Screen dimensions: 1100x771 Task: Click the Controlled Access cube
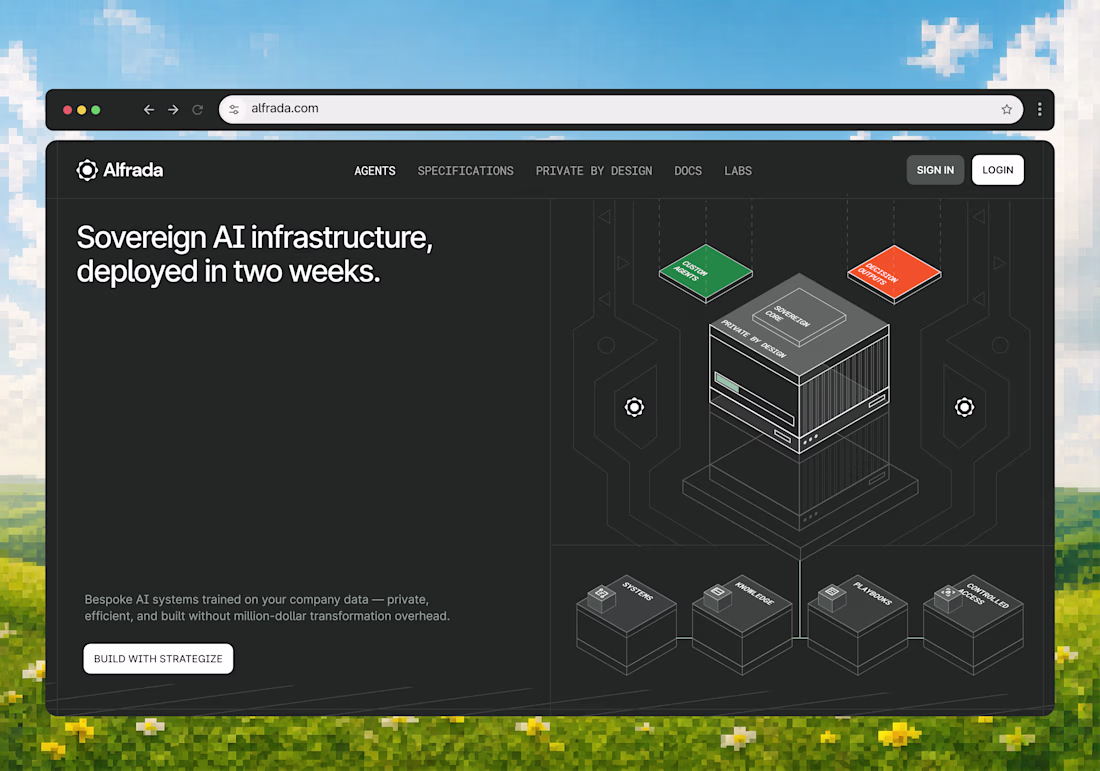click(974, 625)
